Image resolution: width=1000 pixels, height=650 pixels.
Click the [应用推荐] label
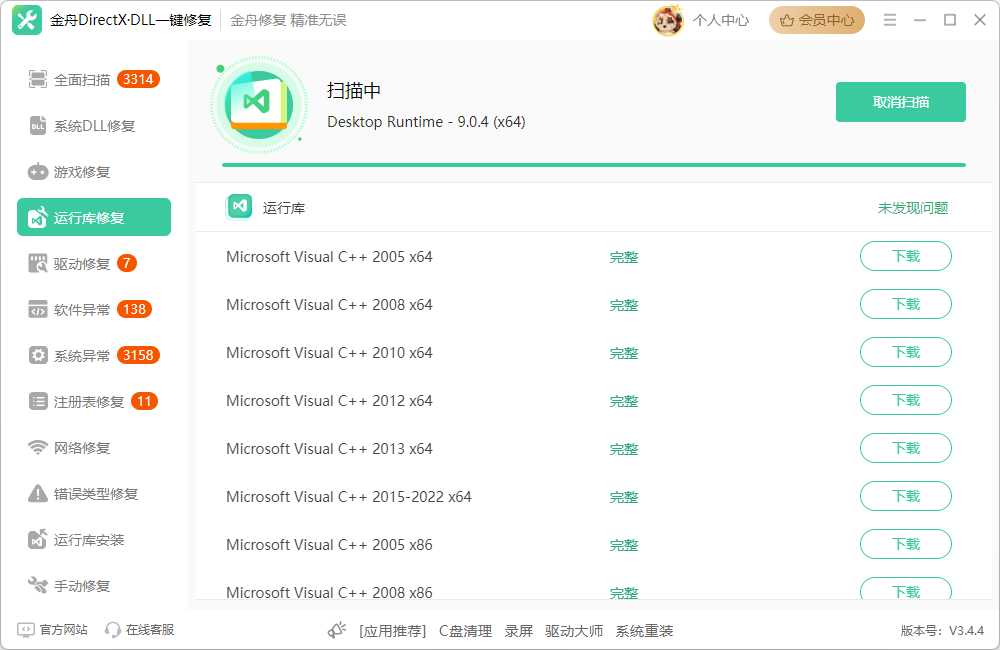(x=392, y=631)
